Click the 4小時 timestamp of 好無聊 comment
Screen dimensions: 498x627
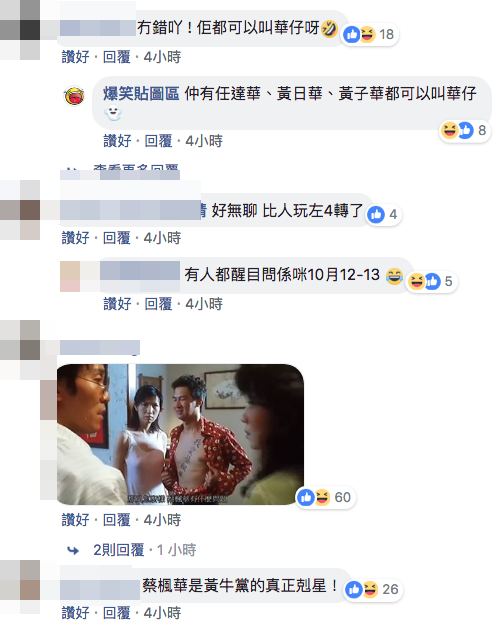[x=162, y=238]
